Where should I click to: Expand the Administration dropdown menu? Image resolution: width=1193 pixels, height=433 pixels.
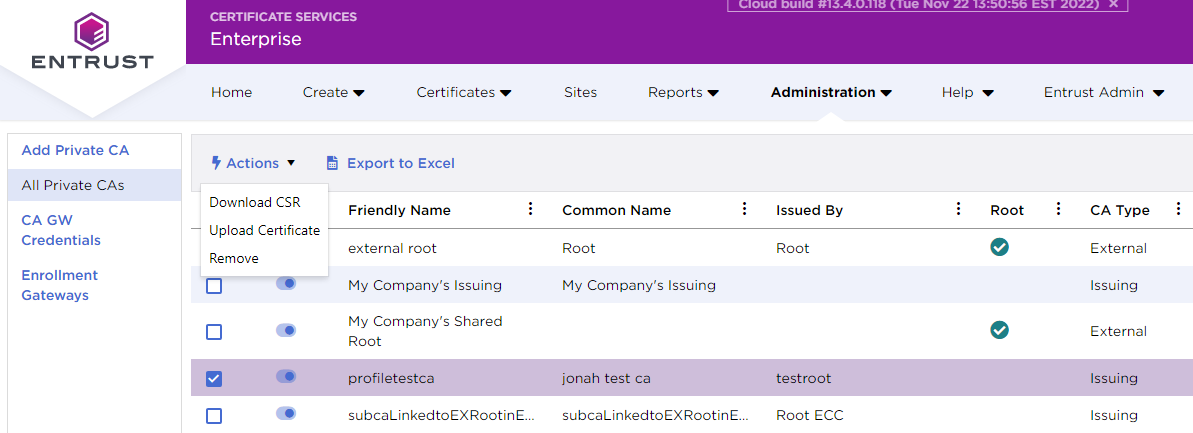(830, 92)
